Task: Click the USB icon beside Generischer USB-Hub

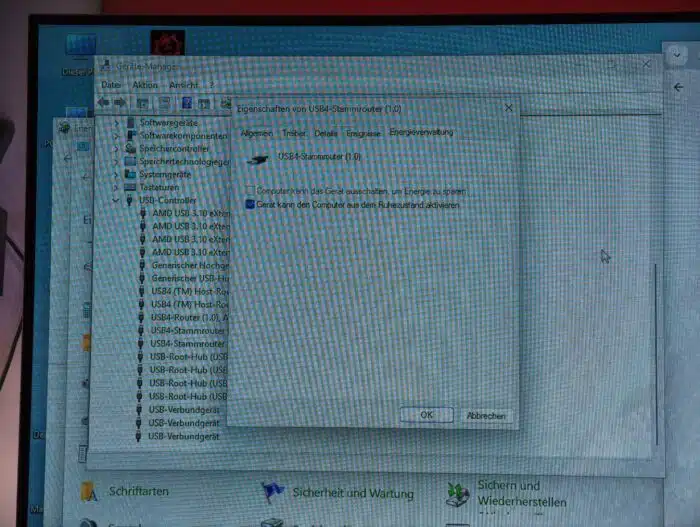Action: click(142, 278)
